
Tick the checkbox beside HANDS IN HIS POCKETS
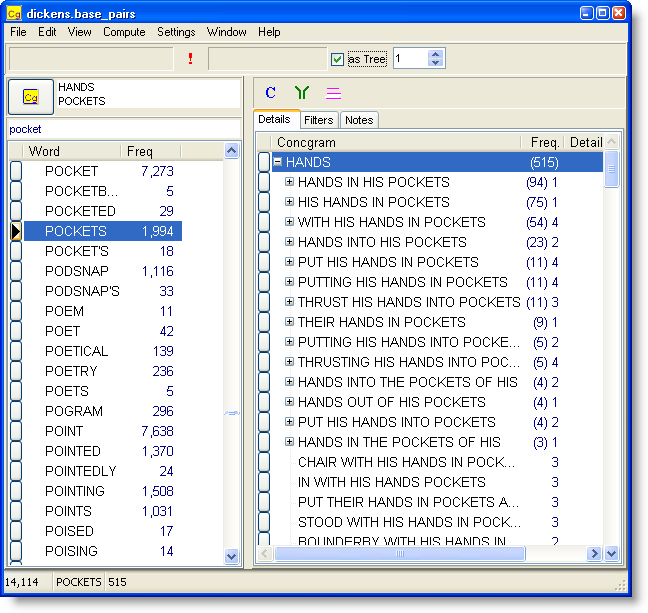click(264, 182)
